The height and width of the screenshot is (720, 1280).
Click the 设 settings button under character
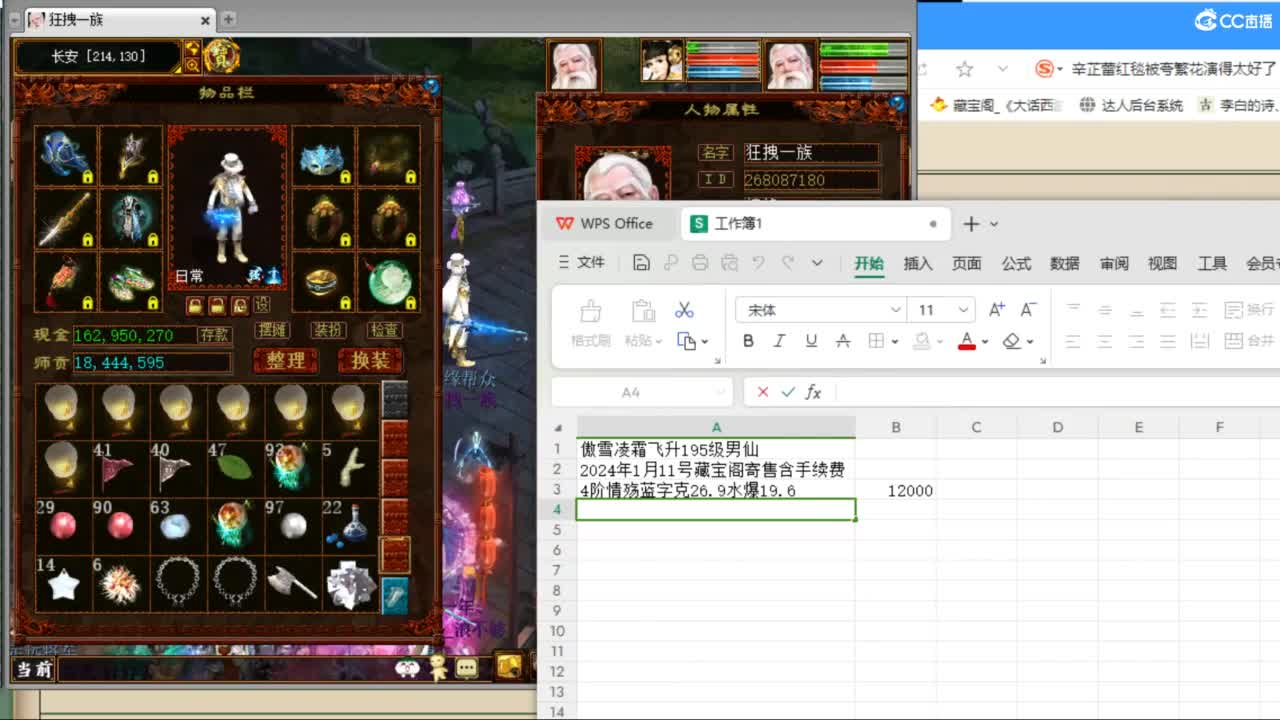pos(261,305)
